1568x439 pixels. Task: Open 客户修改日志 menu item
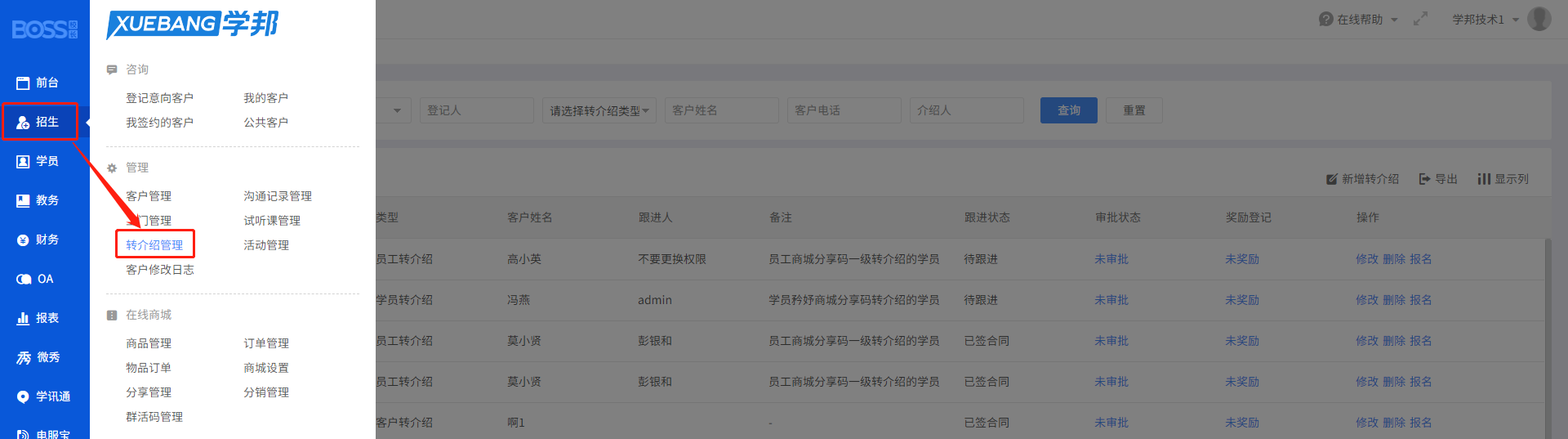160,270
